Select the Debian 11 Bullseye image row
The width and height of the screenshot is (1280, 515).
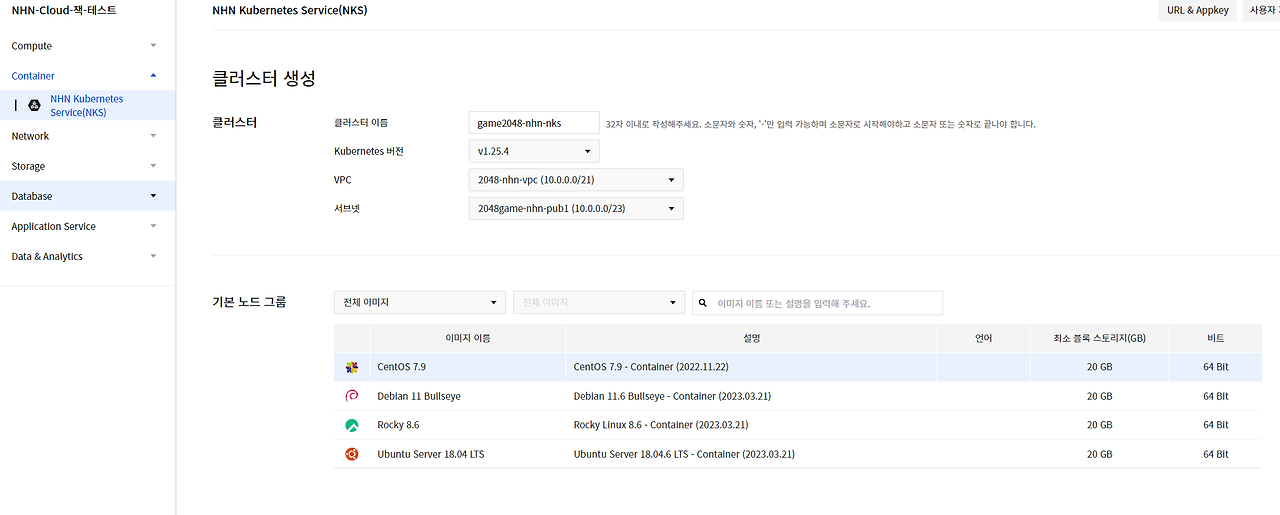tap(798, 396)
